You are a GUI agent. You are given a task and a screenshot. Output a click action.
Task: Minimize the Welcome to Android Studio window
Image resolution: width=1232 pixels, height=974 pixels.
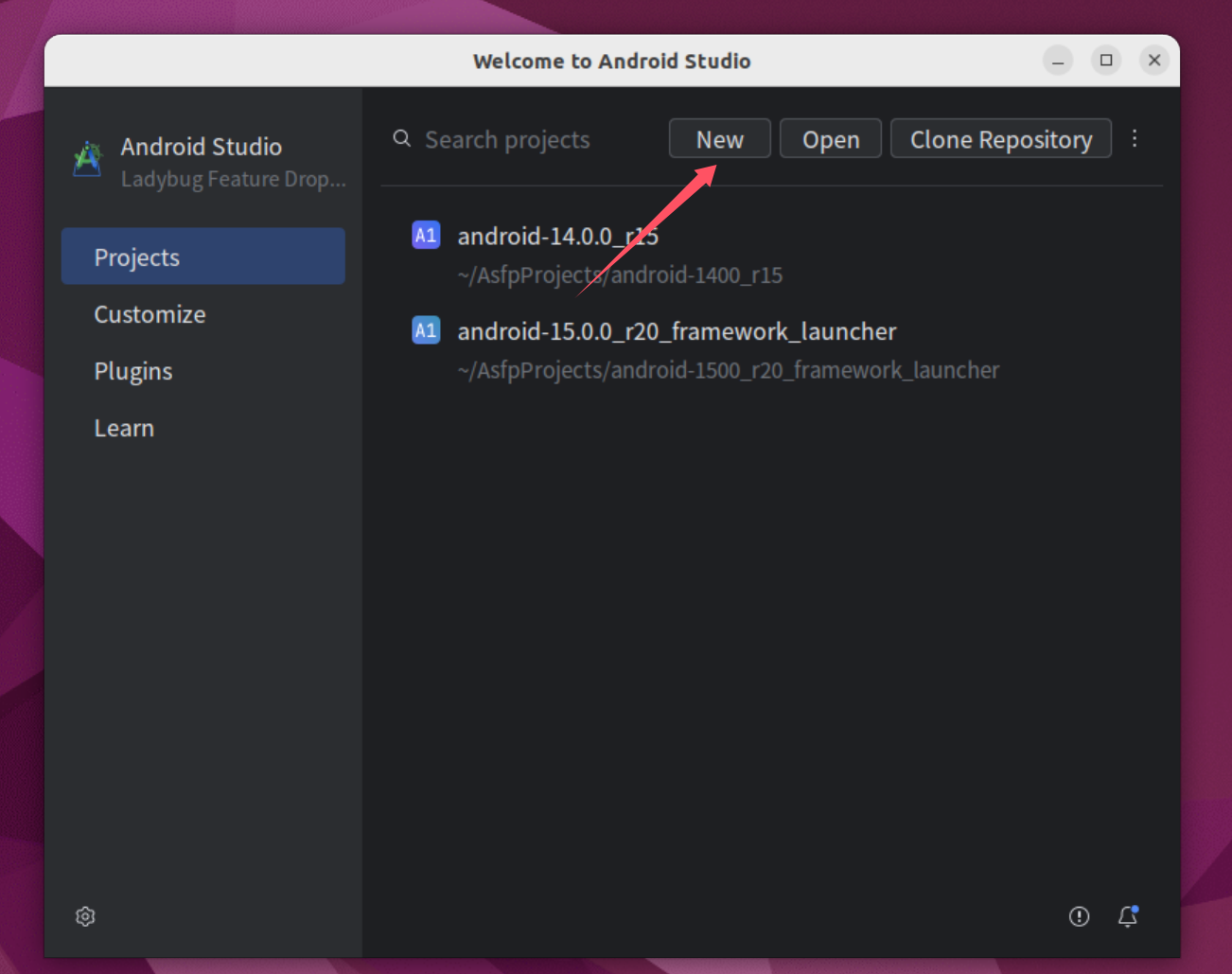pos(1058,61)
